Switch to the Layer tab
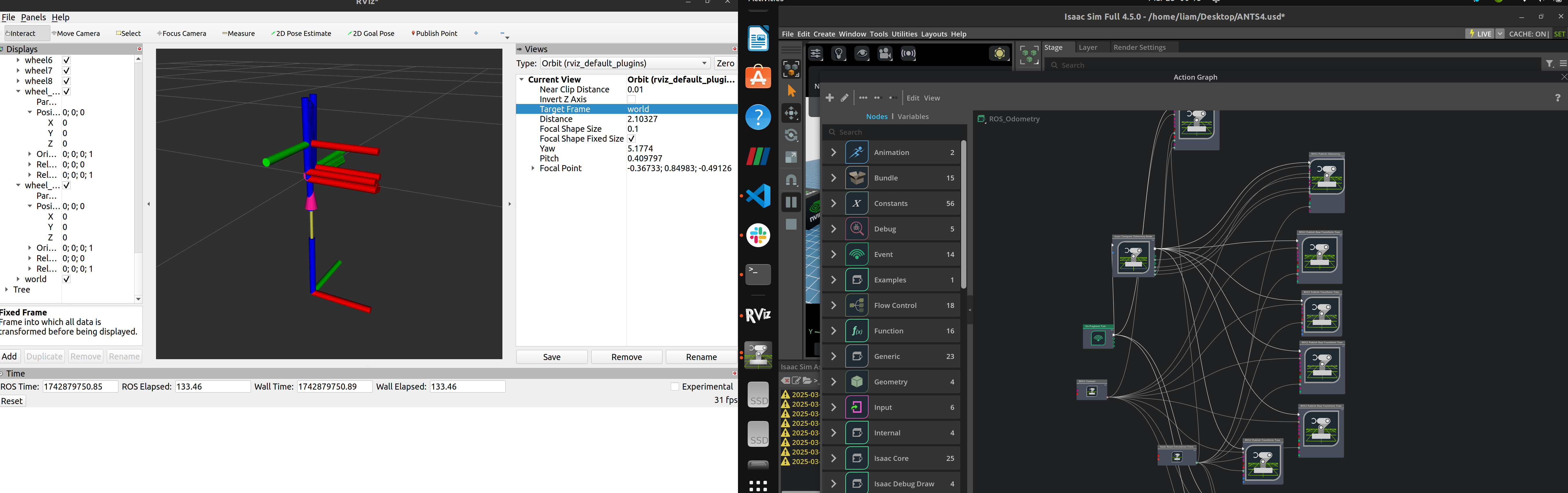Image resolution: width=1568 pixels, height=493 pixels. pos(1088,48)
